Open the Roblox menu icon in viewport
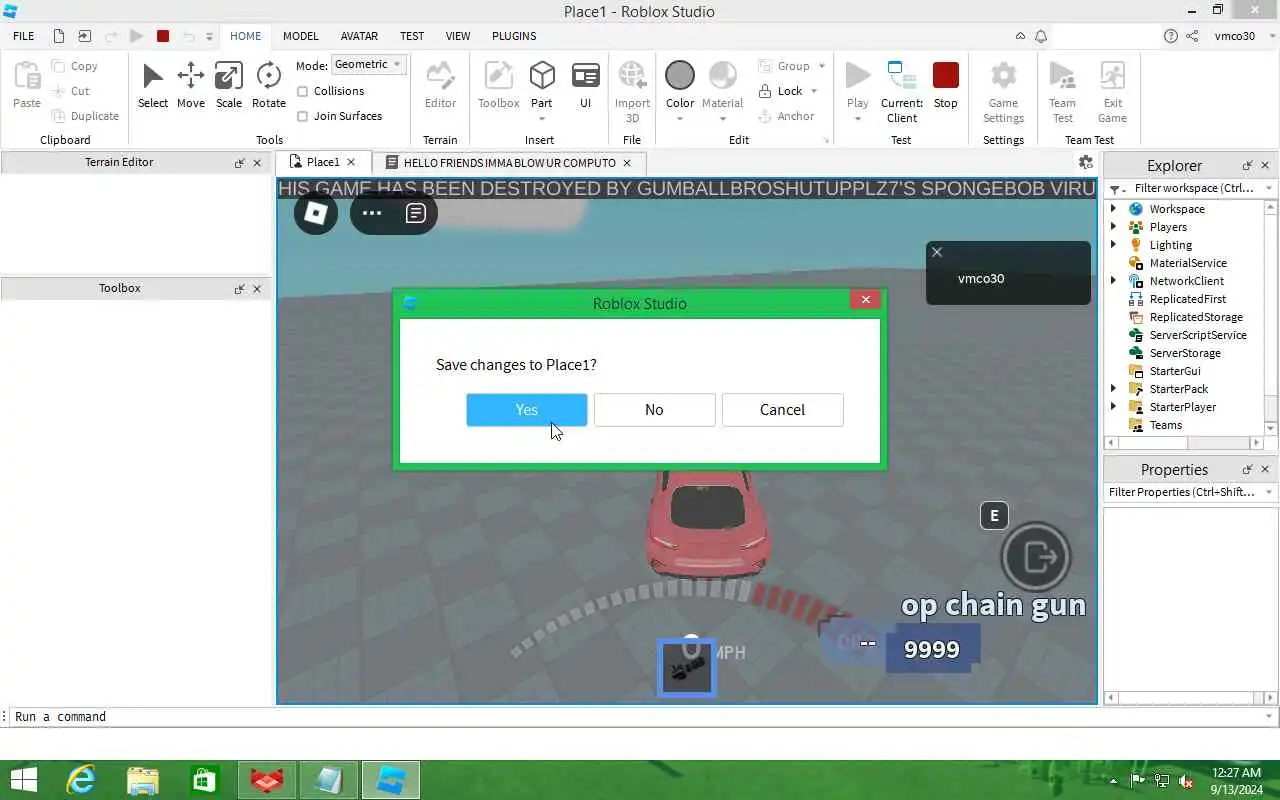Screen dimensions: 1280x800 click(x=316, y=213)
